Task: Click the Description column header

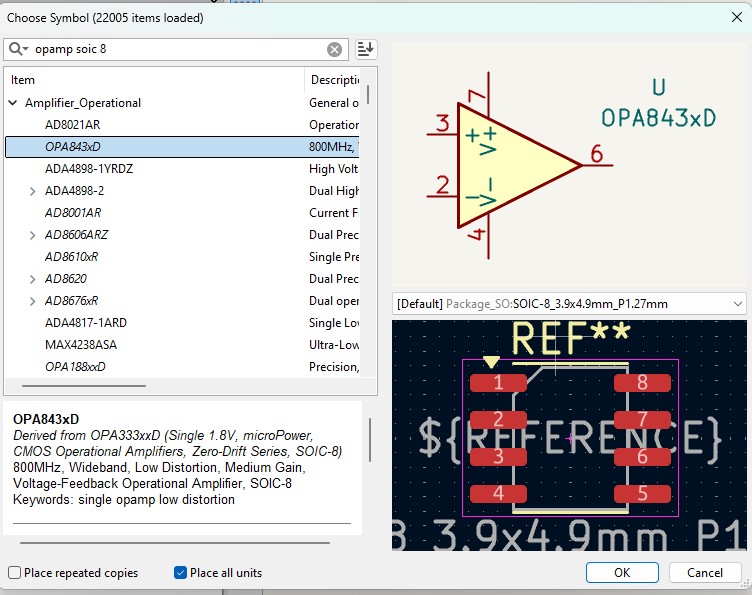Action: [x=332, y=80]
